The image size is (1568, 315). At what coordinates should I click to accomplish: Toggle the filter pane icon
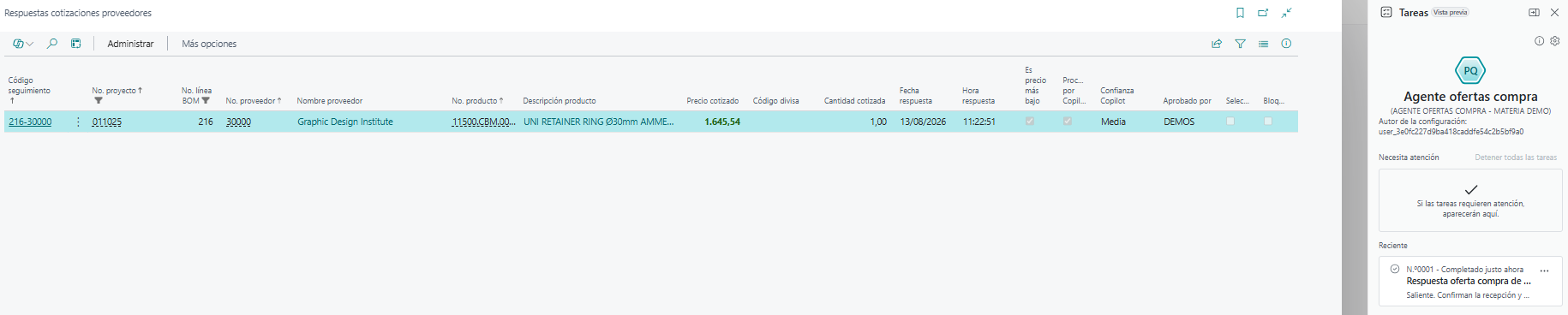(x=1240, y=44)
